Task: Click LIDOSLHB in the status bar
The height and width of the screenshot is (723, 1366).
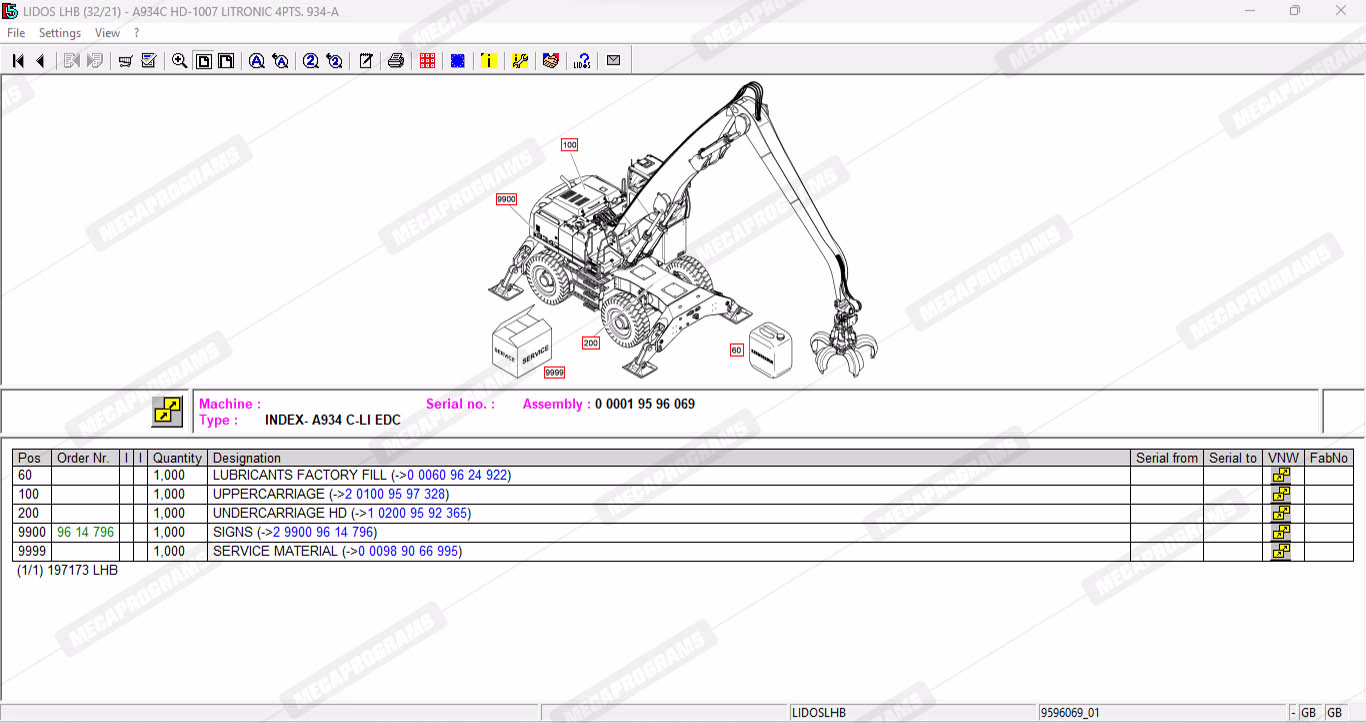Action: click(x=819, y=713)
